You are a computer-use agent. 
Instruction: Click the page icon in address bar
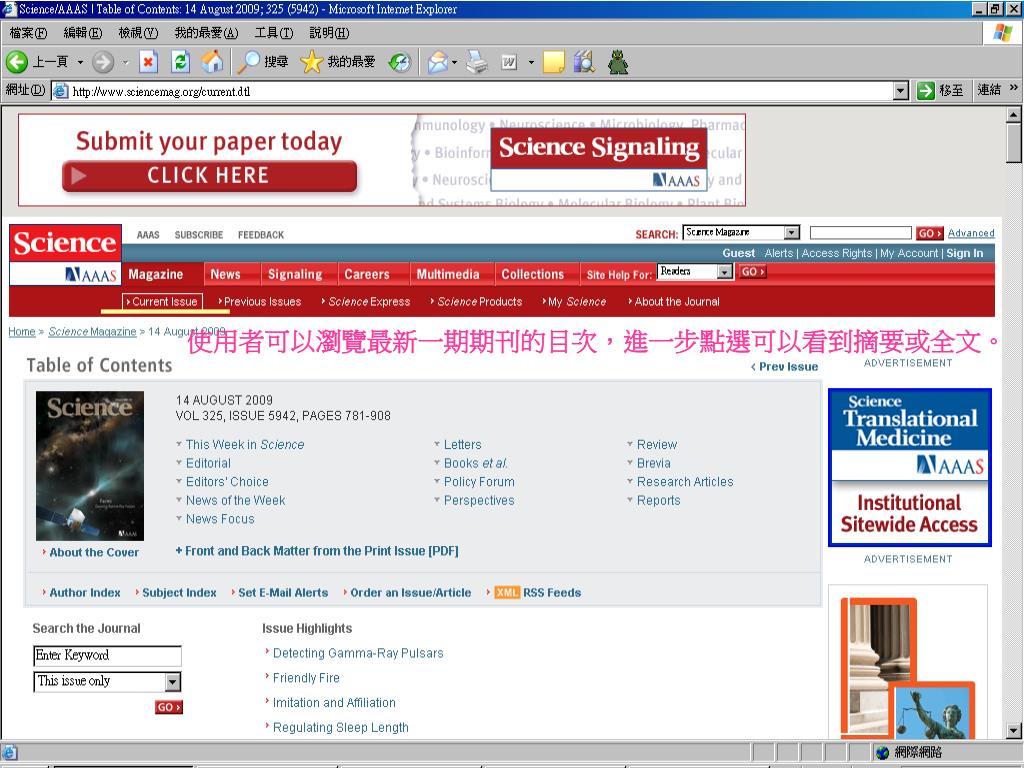pos(61,91)
